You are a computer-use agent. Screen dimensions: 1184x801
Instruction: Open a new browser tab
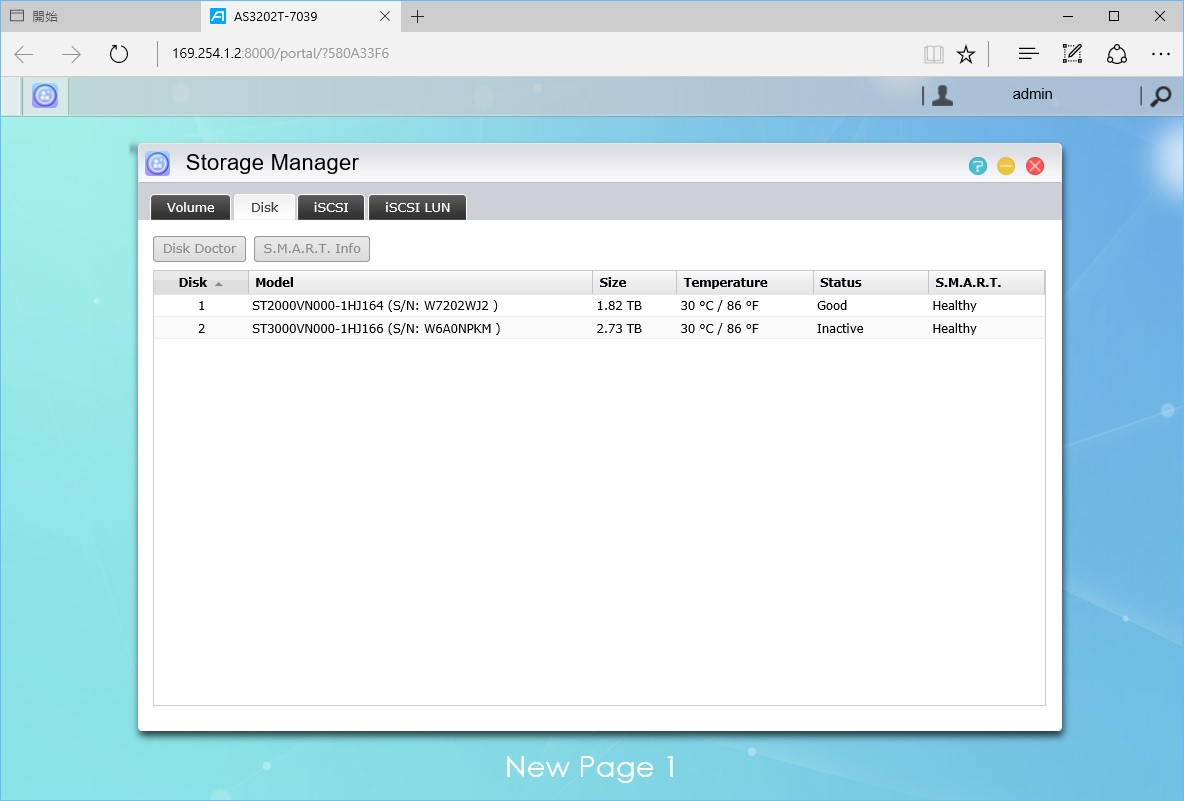417,16
